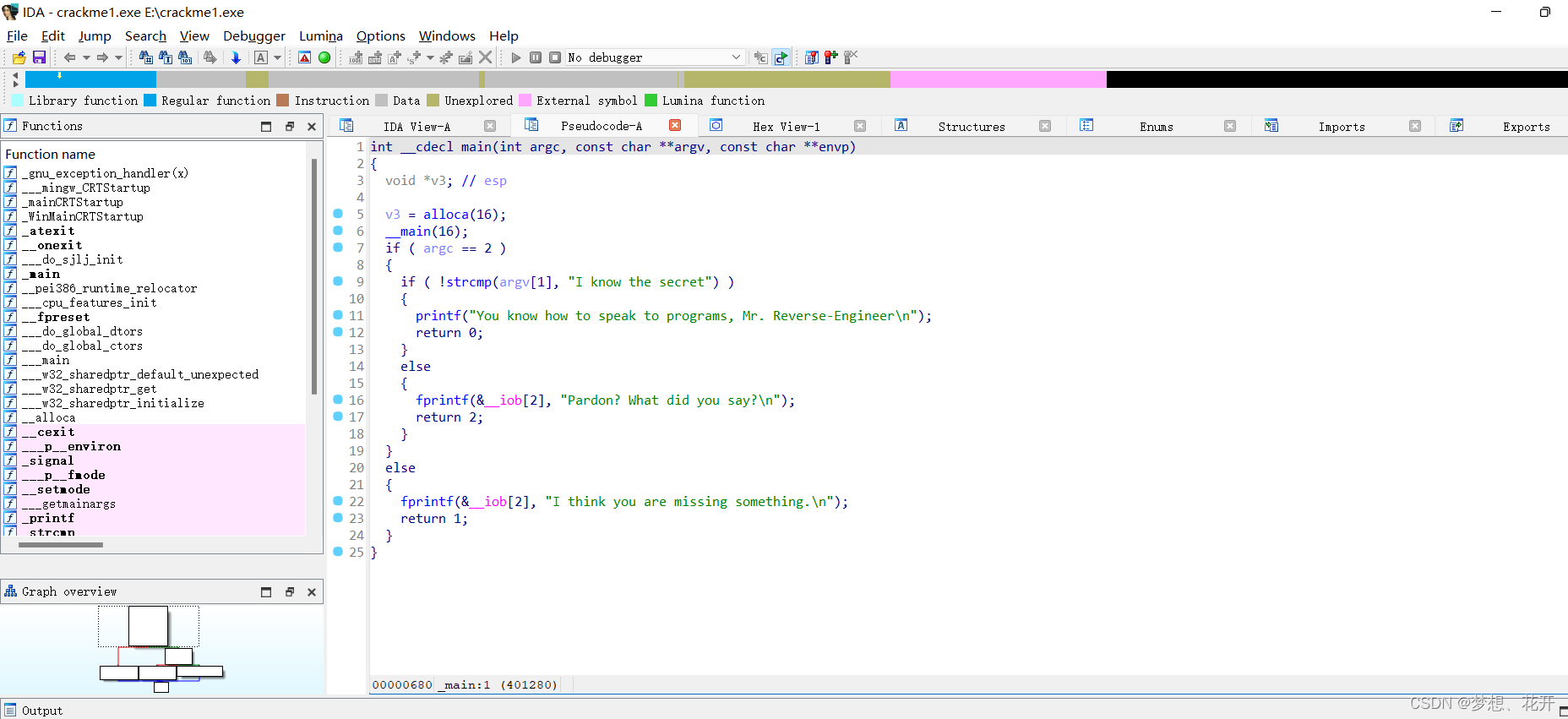Pause the process from the debugger toolbar

pos(536,57)
